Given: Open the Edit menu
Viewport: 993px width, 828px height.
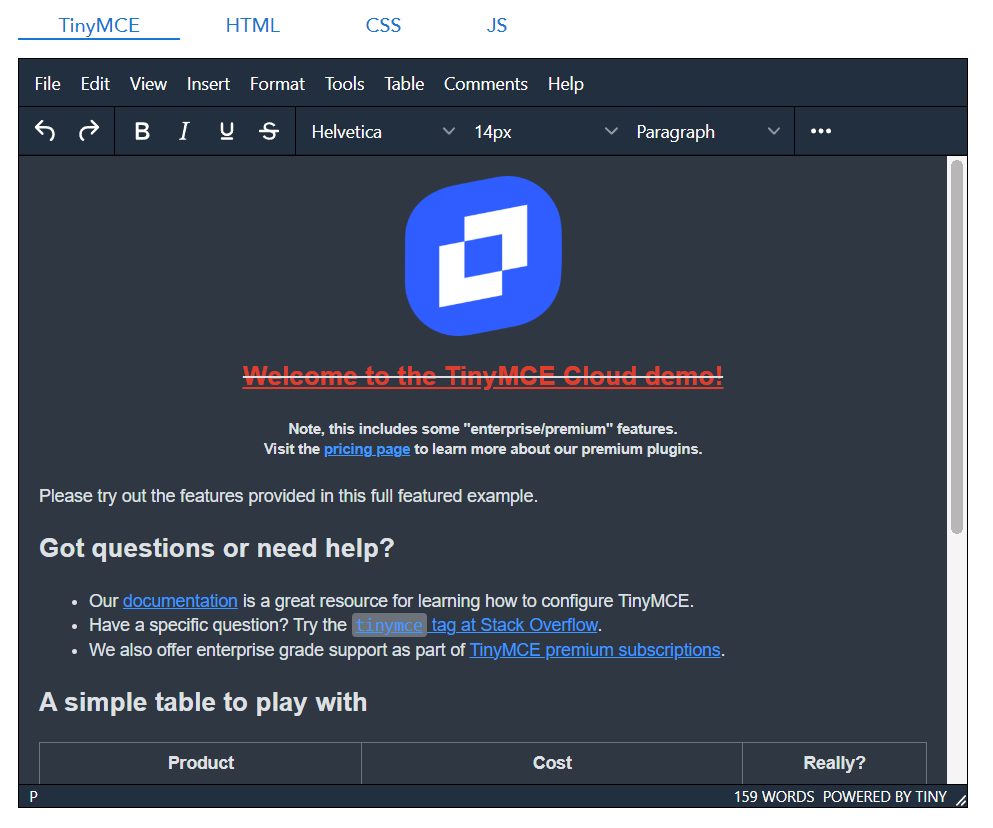Looking at the screenshot, I should (x=95, y=84).
